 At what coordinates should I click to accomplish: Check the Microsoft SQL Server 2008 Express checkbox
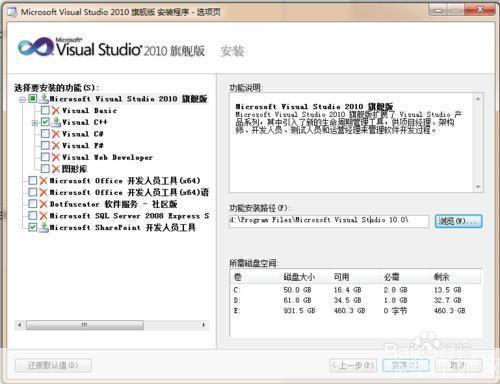tap(32, 216)
